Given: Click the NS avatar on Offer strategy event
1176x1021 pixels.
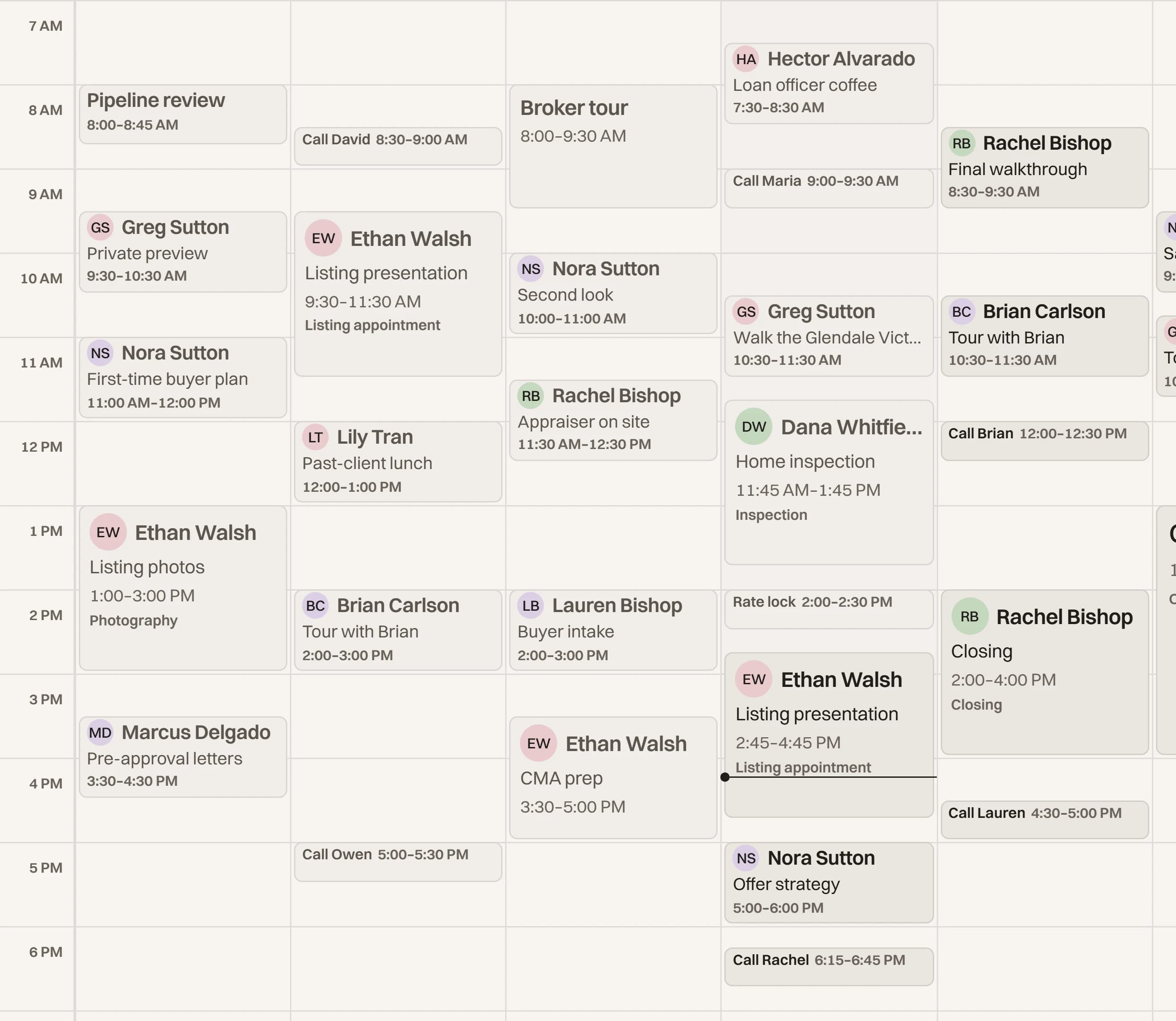Looking at the screenshot, I should pos(746,858).
